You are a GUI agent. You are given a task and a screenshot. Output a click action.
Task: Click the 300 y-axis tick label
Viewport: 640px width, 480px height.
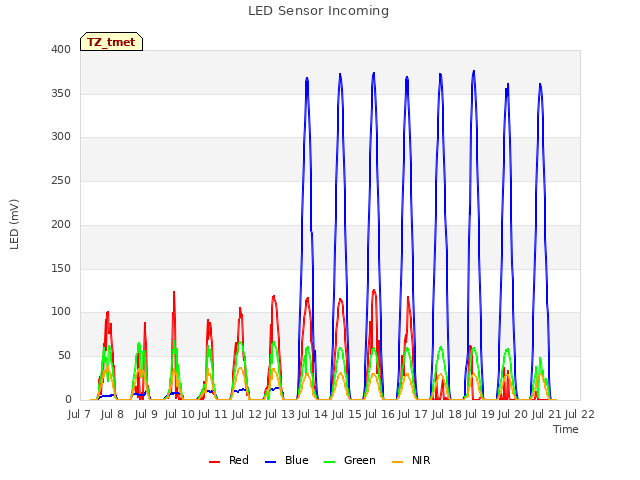pyautogui.click(x=61, y=137)
